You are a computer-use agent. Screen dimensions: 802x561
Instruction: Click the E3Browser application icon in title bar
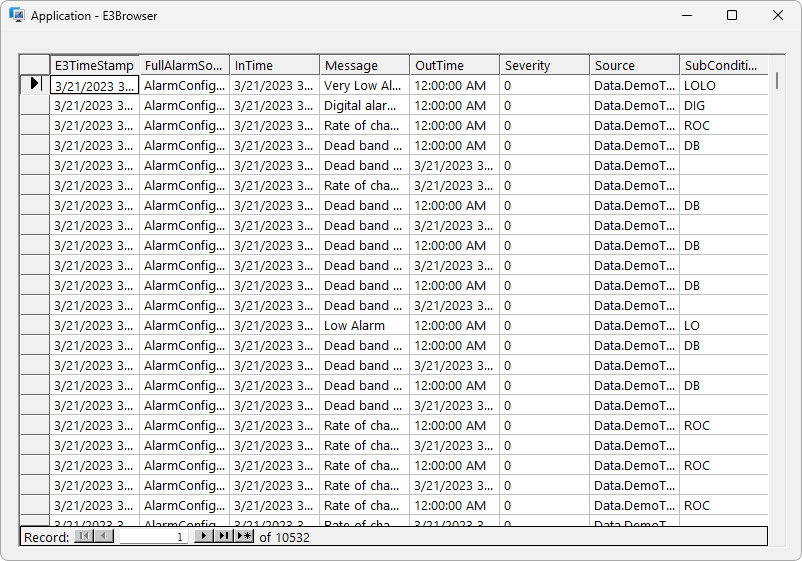tap(16, 15)
